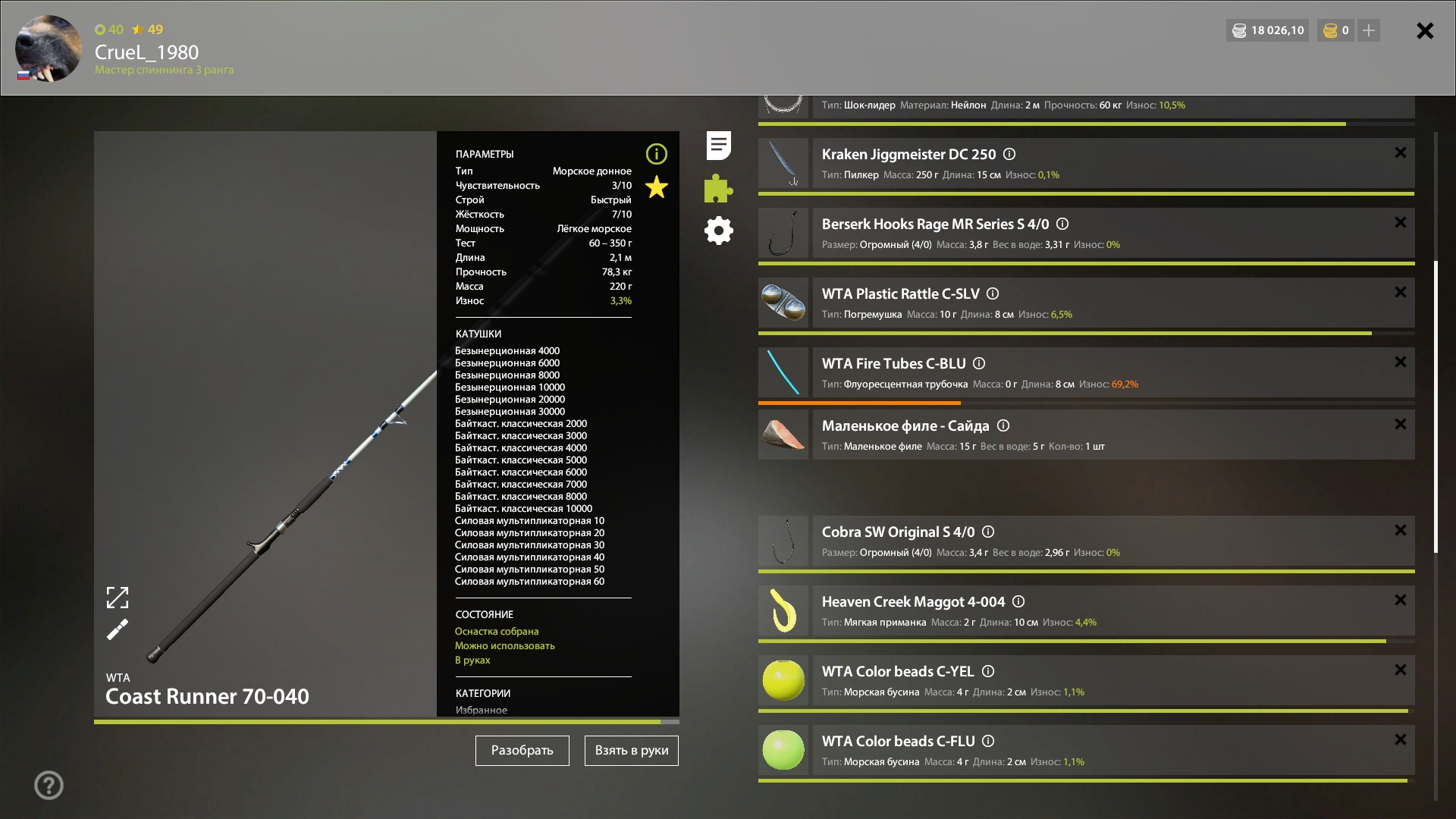Click plus icon to buy gold coins
This screenshot has height=819, width=1456.
tap(1370, 30)
